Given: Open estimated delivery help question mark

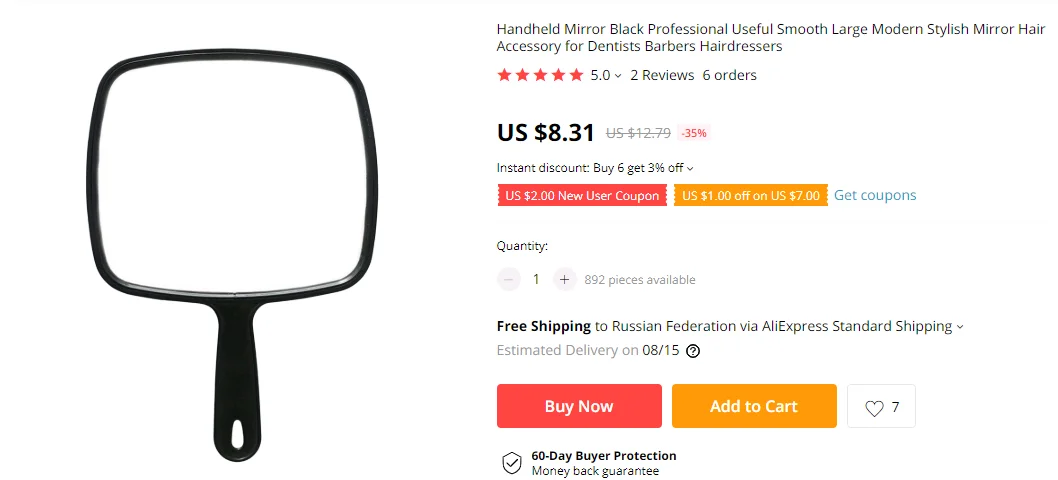Looking at the screenshot, I should tap(692, 351).
